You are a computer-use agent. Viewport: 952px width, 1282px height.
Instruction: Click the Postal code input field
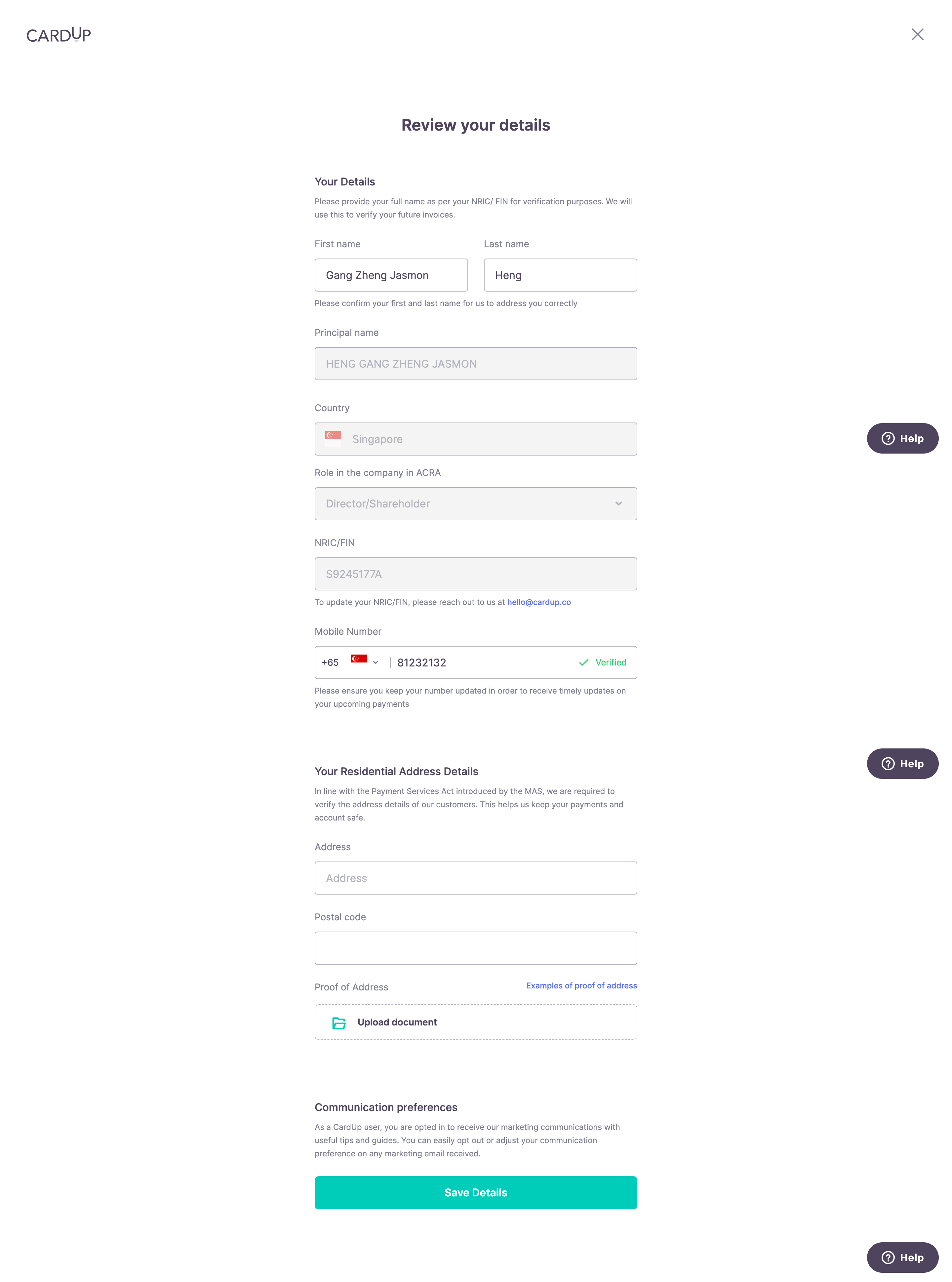pyautogui.click(x=475, y=948)
